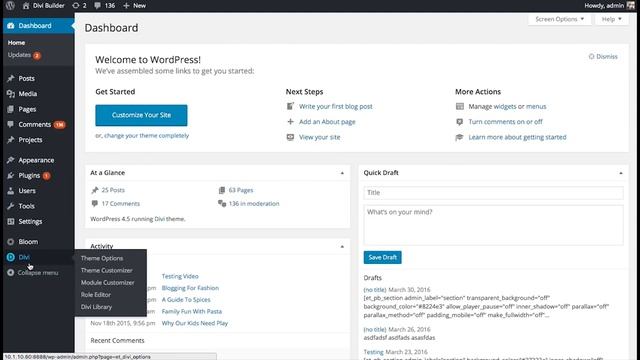Collapse the Activity panel
640x360 pixels.
point(342,247)
